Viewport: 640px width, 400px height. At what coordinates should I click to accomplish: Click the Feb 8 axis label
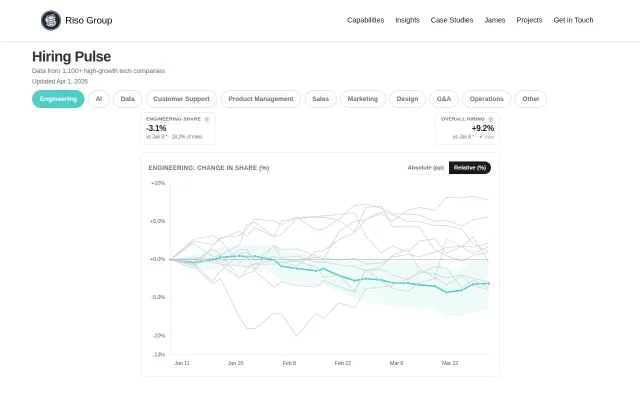(x=289, y=363)
